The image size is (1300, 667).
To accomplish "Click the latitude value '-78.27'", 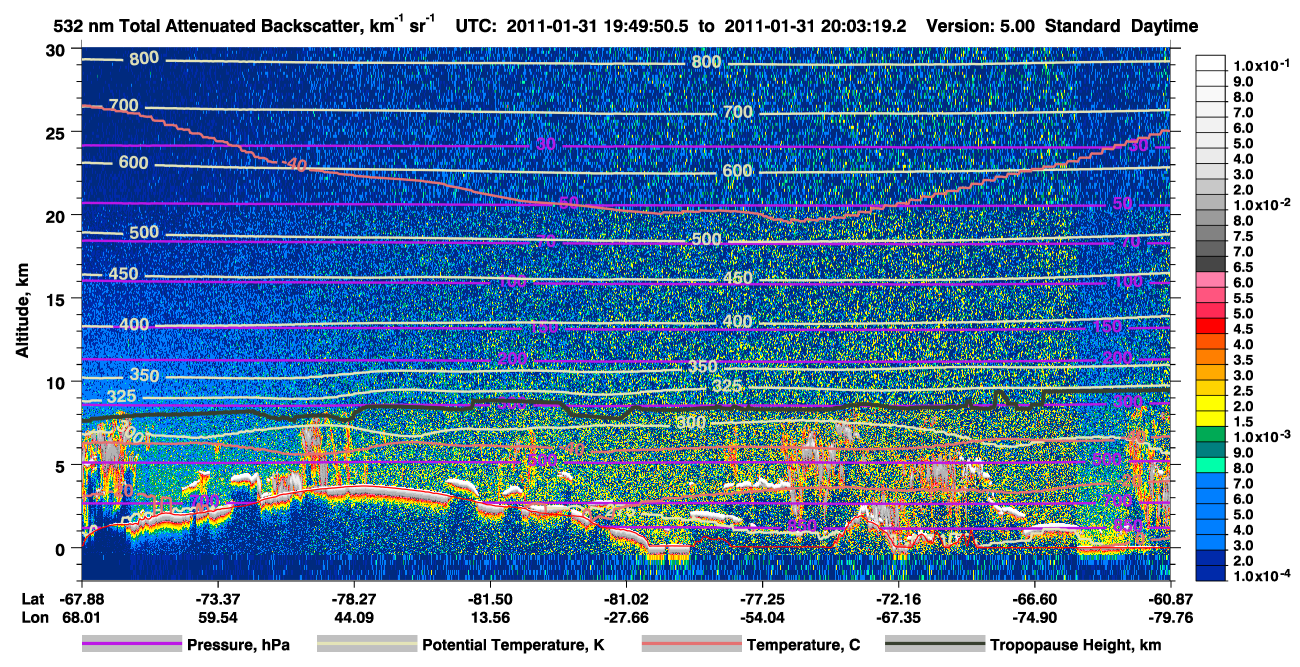I will coord(353,599).
